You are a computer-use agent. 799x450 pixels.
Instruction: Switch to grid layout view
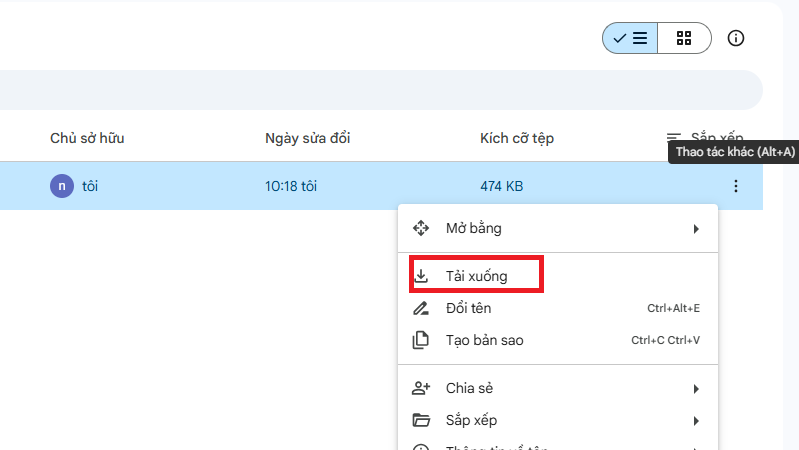[x=684, y=38]
